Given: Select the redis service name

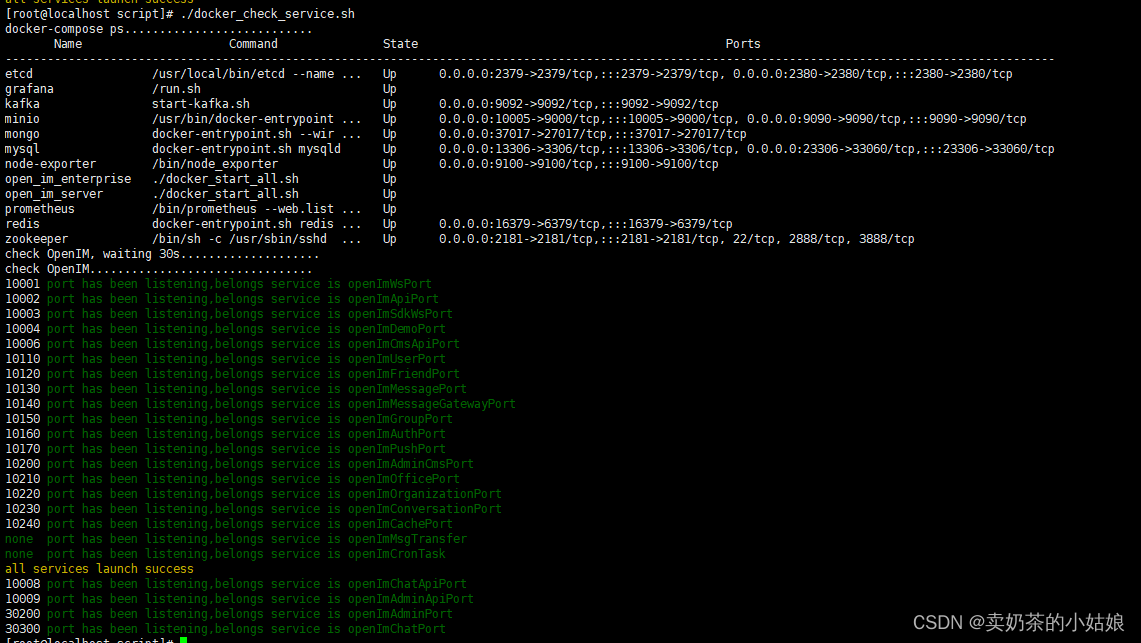Looking at the screenshot, I should tap(21, 223).
